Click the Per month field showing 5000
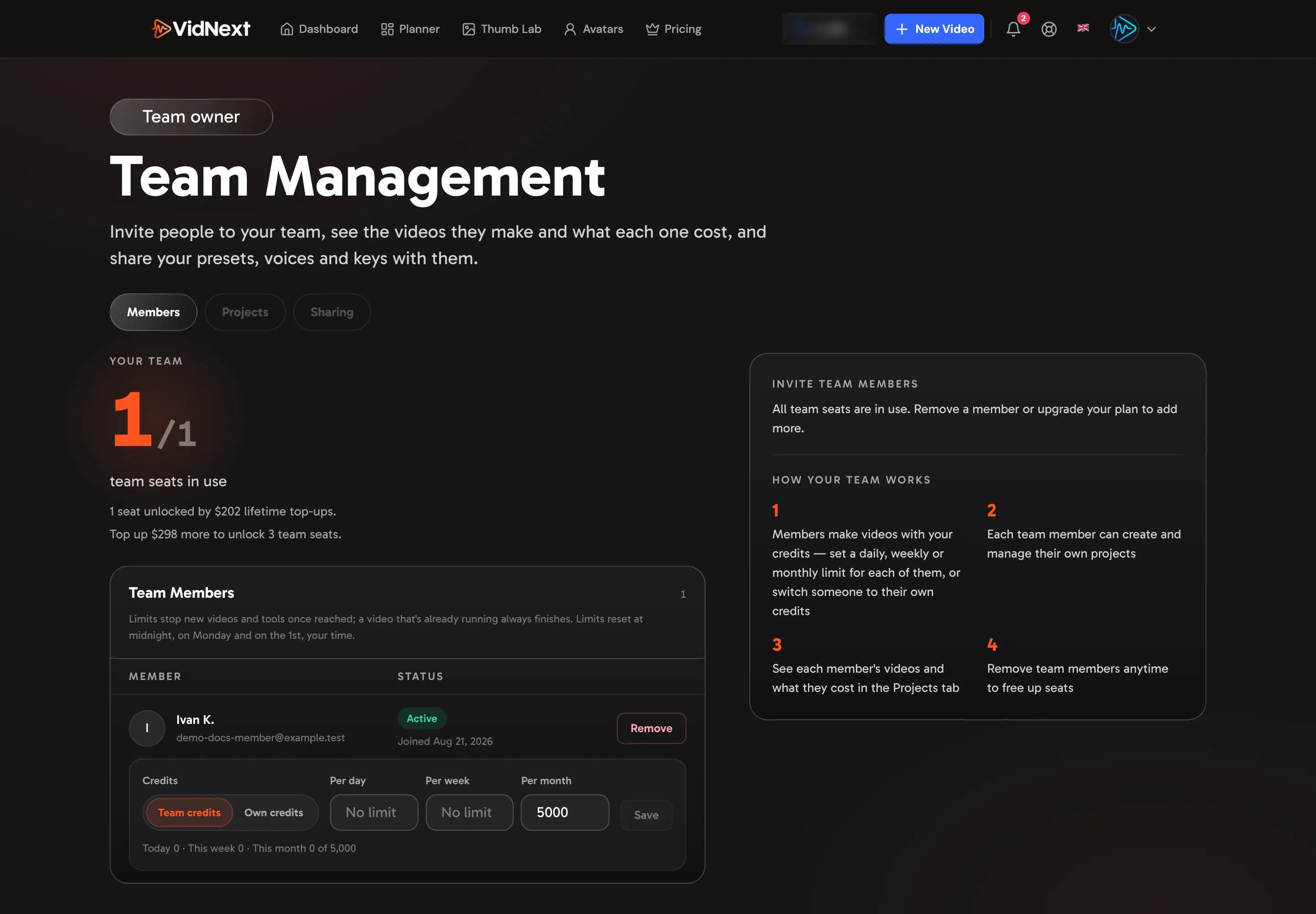The height and width of the screenshot is (914, 1316). 565,812
